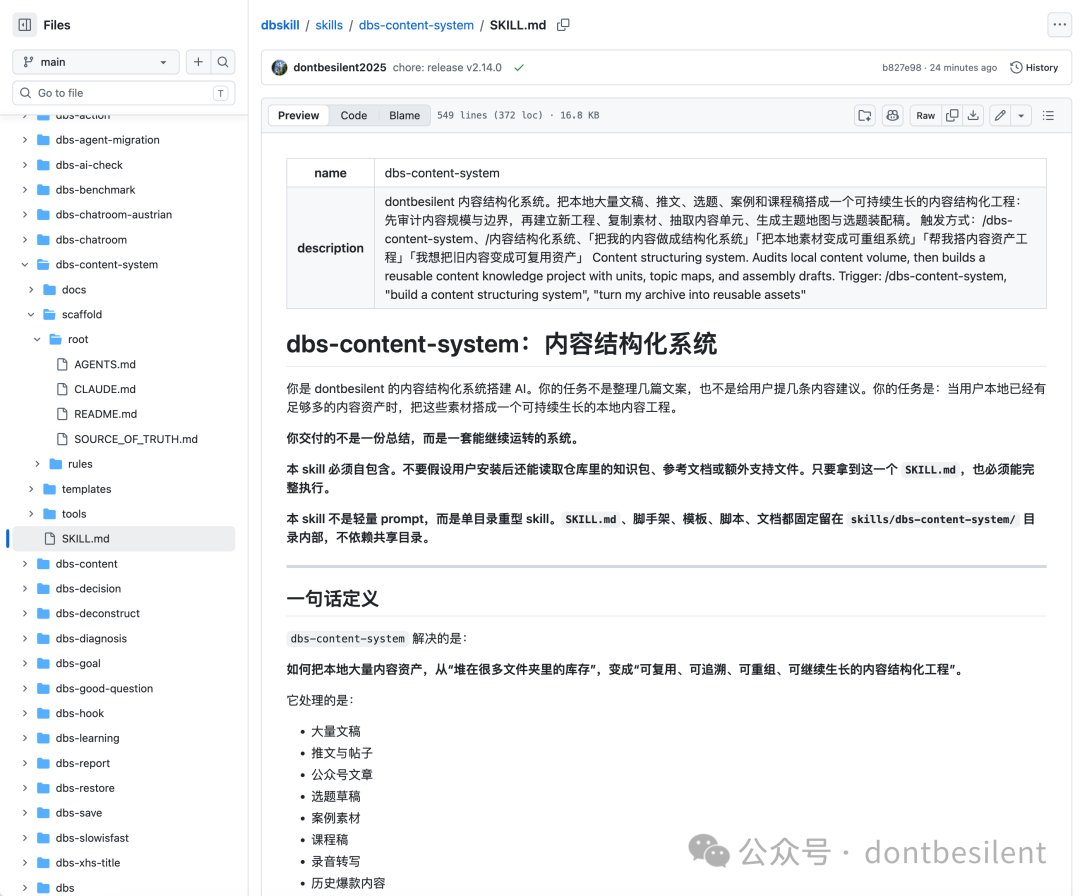Switch to the Code tab
The height and width of the screenshot is (896, 1080).
coord(353,115)
